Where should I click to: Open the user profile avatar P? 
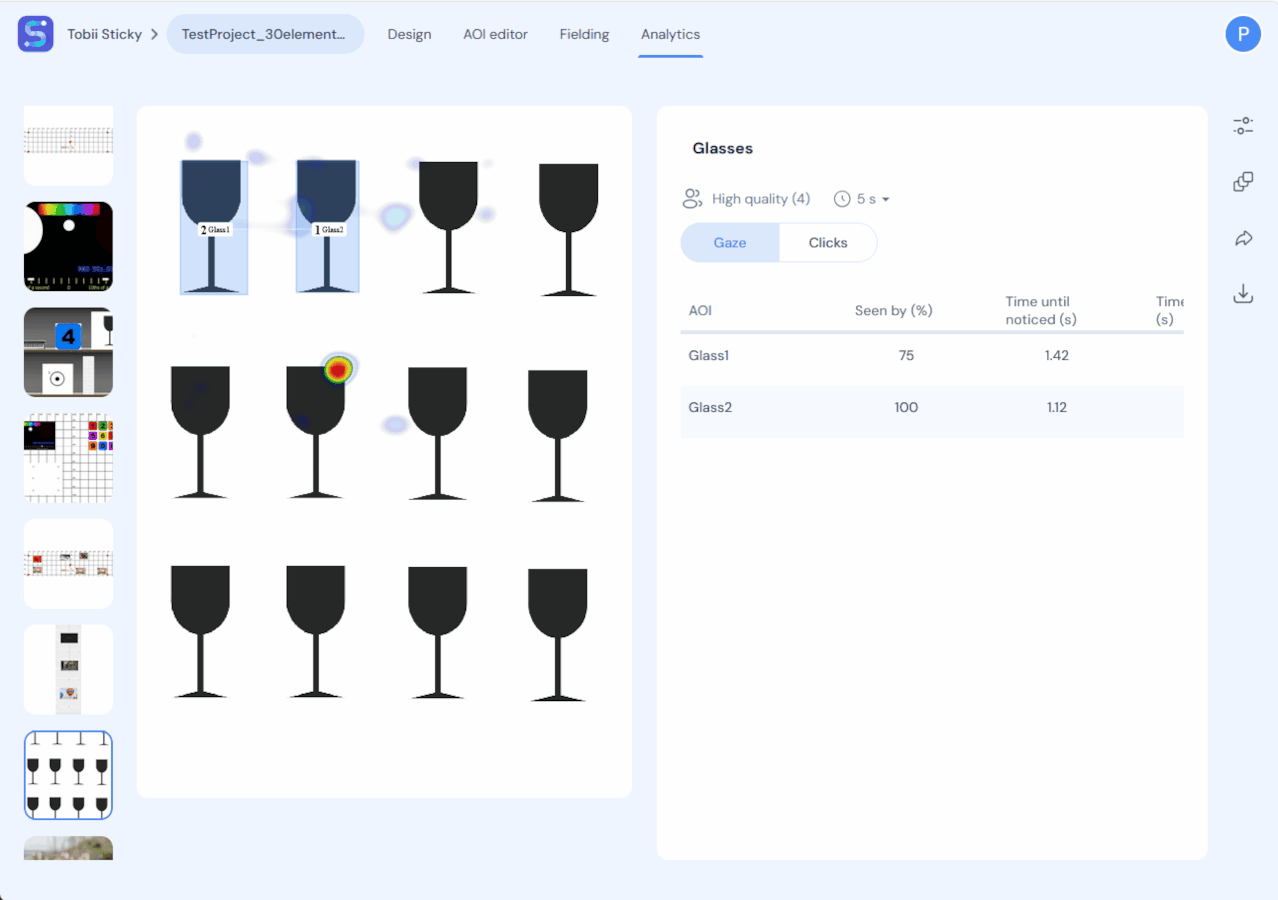(x=1243, y=34)
